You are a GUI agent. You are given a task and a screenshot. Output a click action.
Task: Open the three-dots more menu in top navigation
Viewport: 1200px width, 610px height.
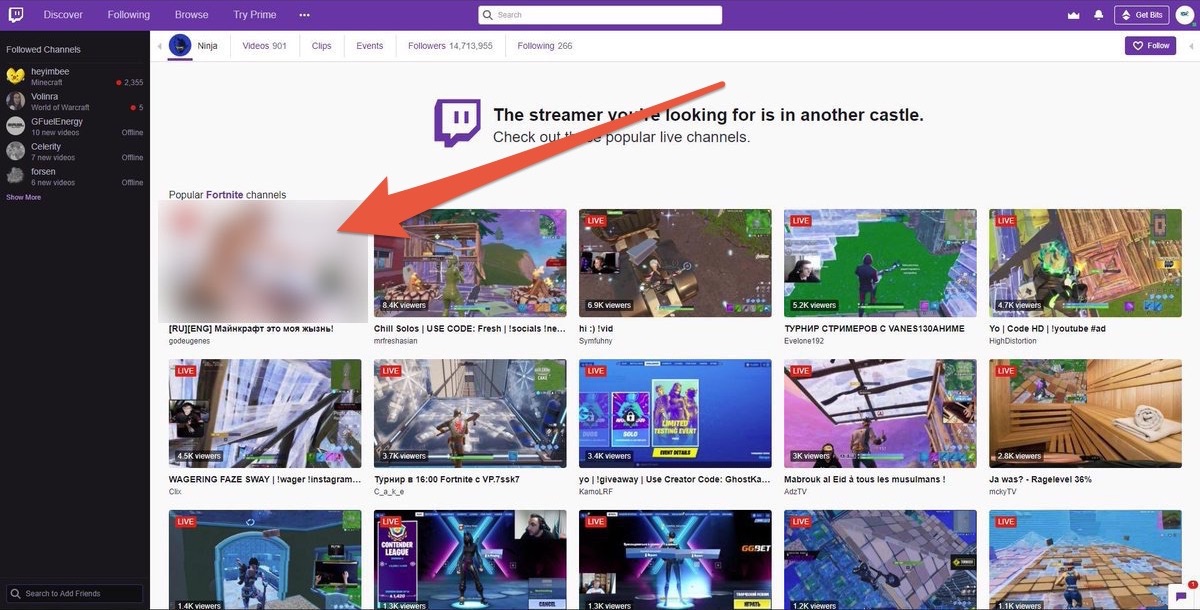click(304, 15)
